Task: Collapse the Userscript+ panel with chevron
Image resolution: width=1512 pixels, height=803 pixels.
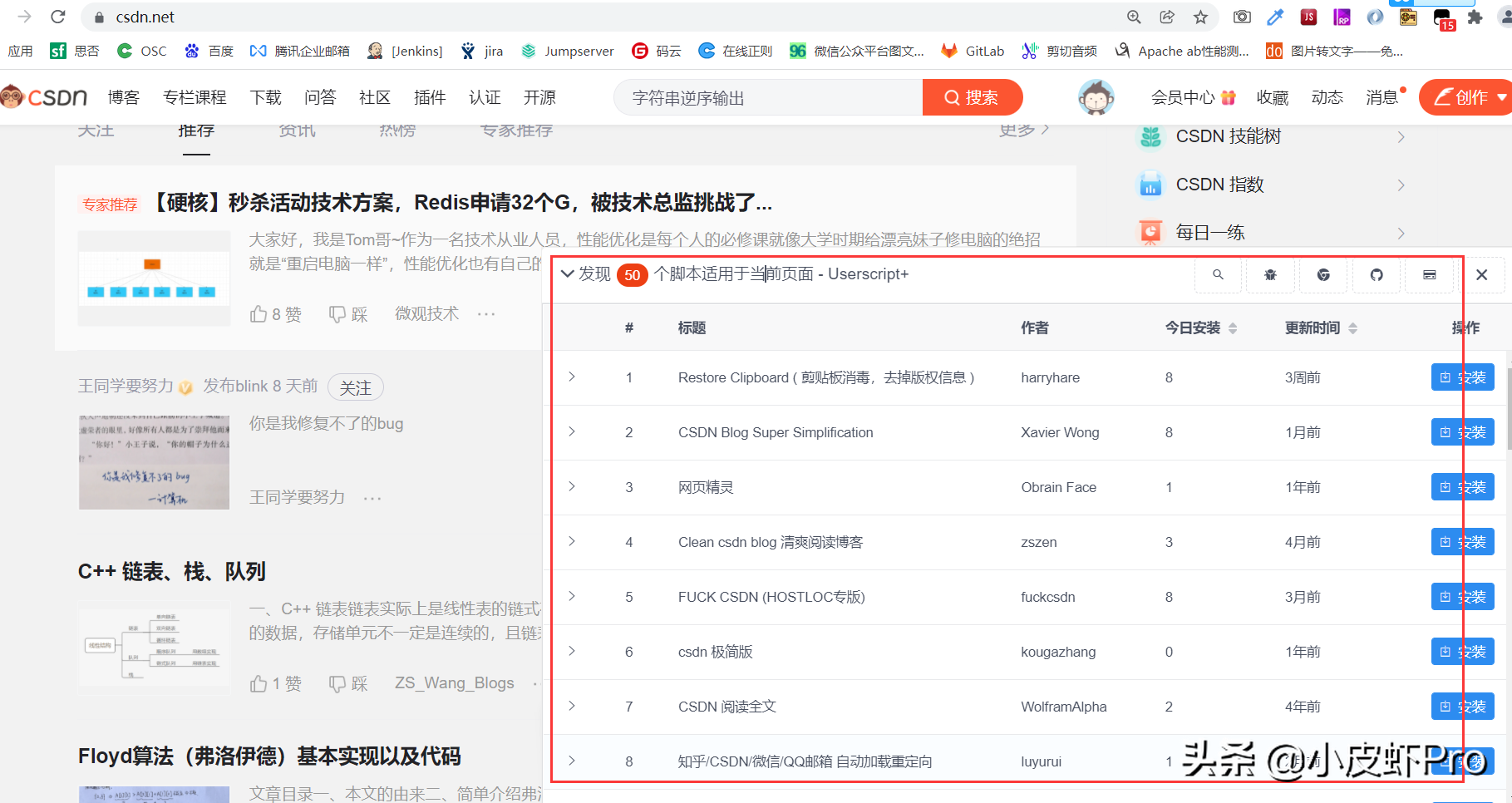Action: (x=568, y=273)
